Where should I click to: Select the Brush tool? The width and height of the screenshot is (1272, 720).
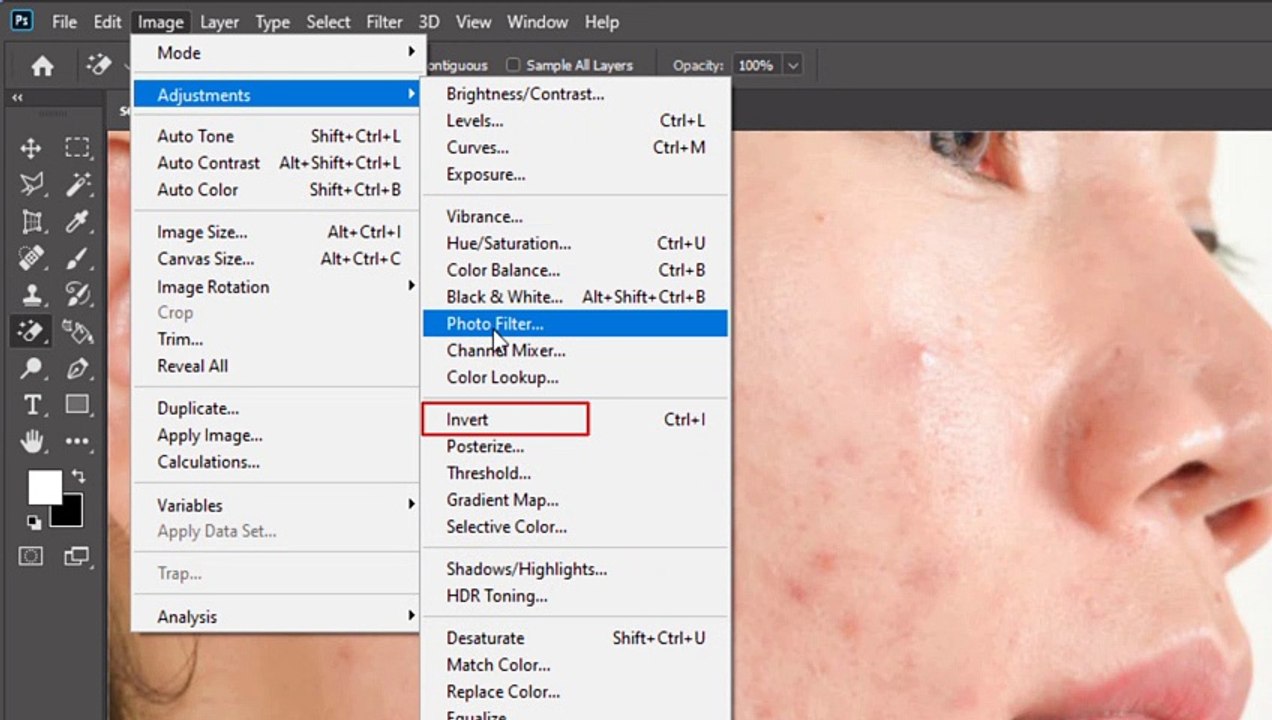(x=77, y=259)
